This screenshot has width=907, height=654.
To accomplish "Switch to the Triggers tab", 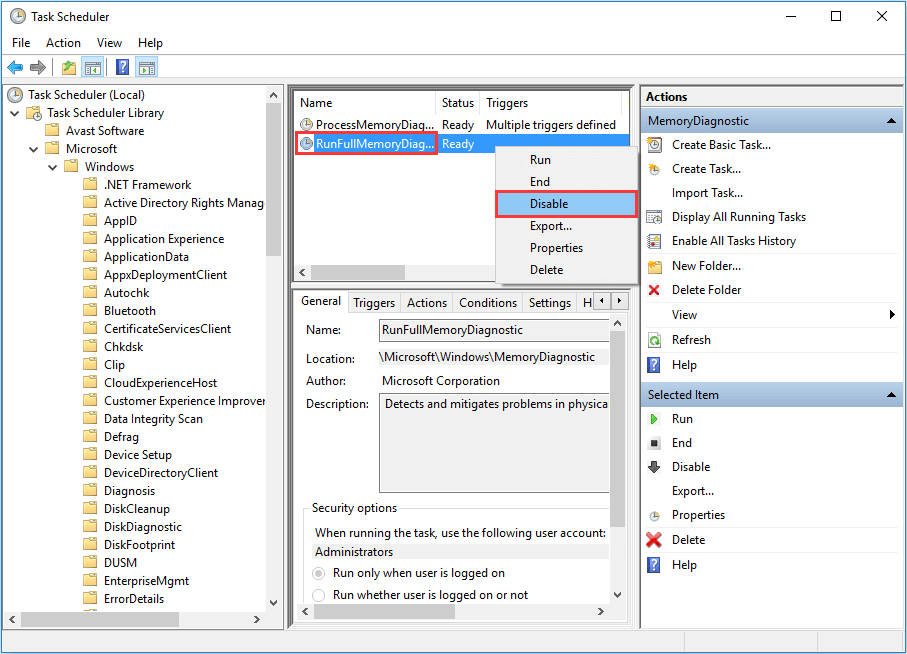I will tap(374, 302).
